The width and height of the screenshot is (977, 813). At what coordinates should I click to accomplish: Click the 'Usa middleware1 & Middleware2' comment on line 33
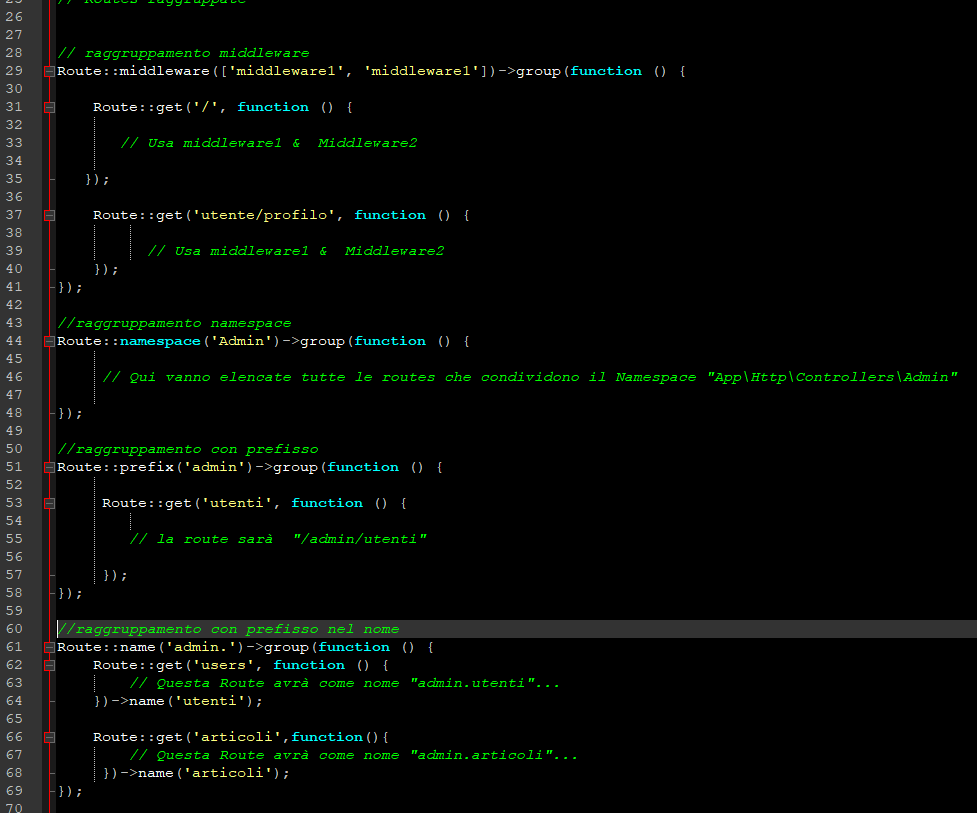pos(269,143)
